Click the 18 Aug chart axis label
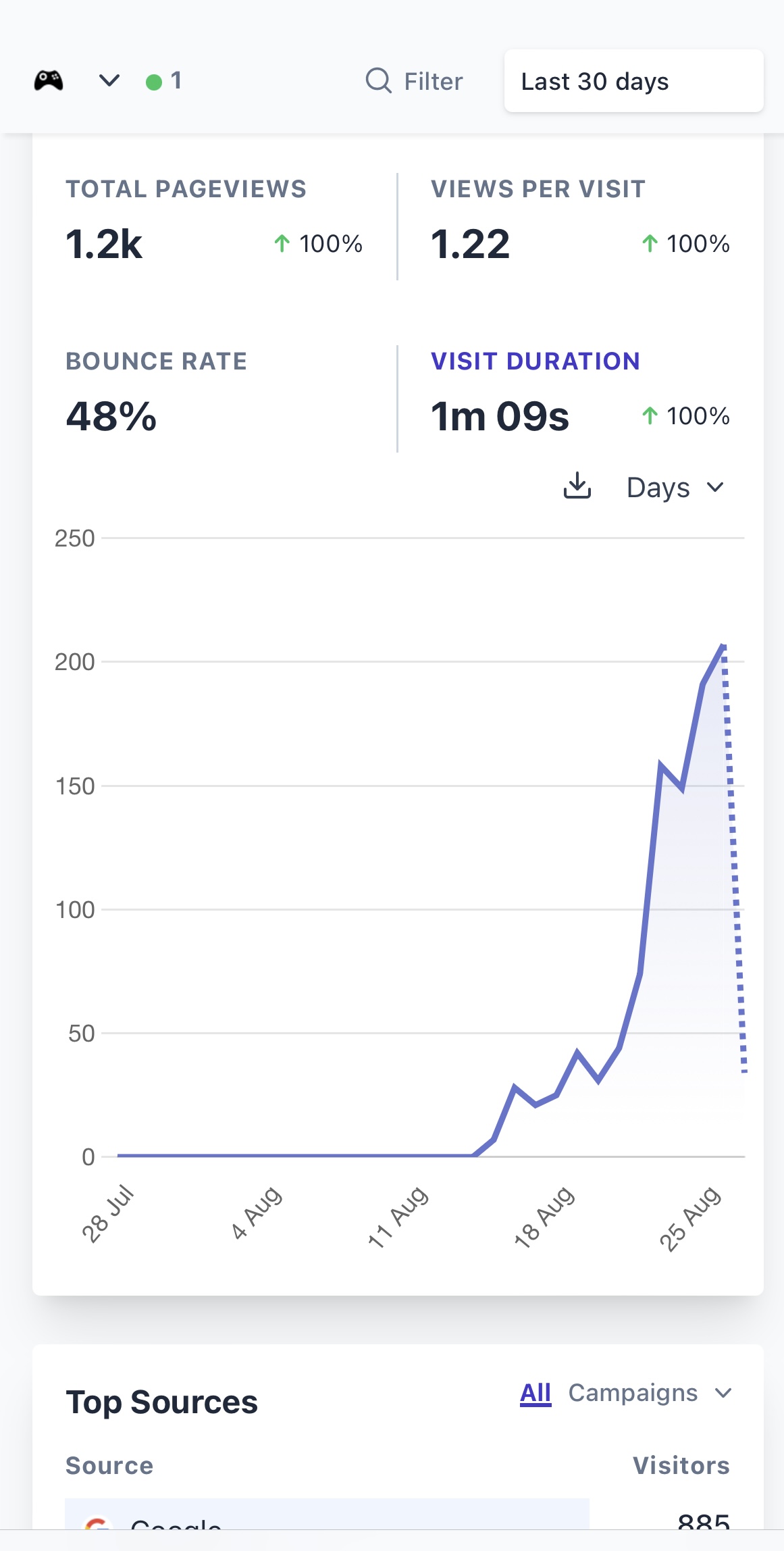 pyautogui.click(x=544, y=1216)
